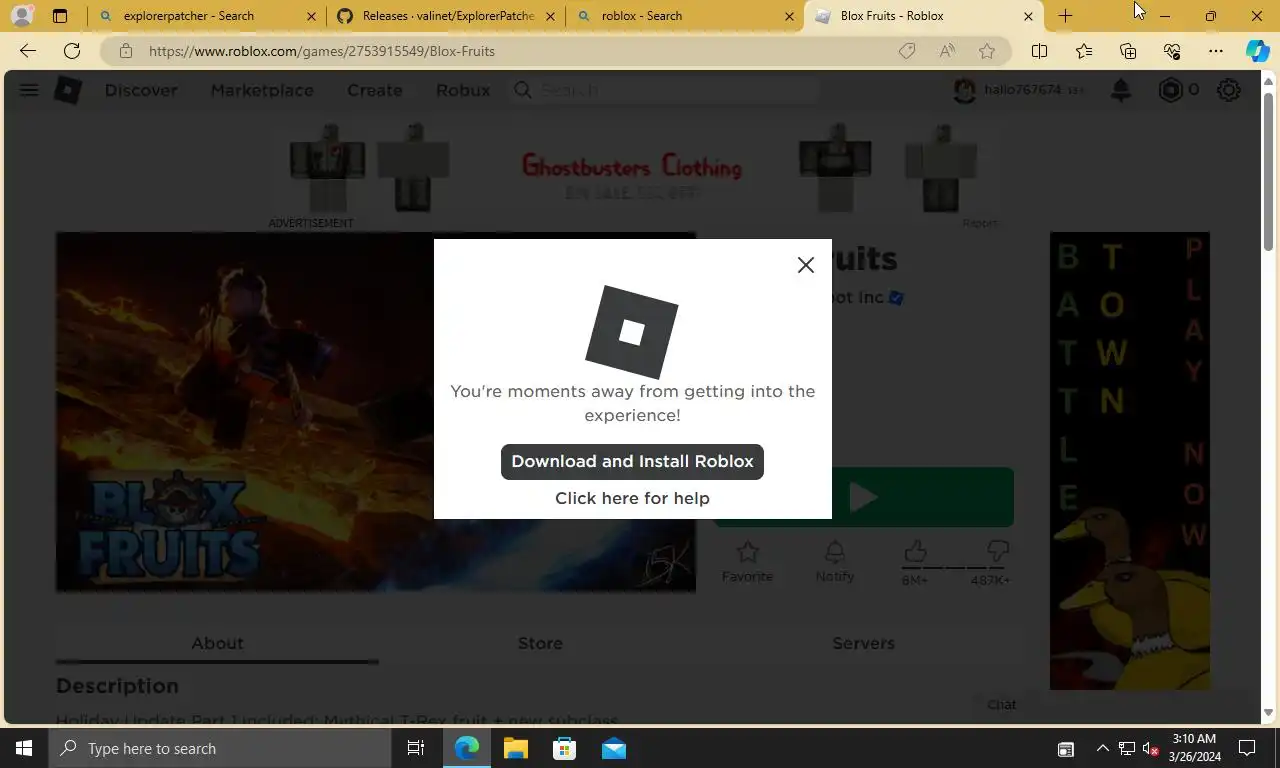Open the hallo767674 user profile
The image size is (1280, 768).
point(1019,90)
